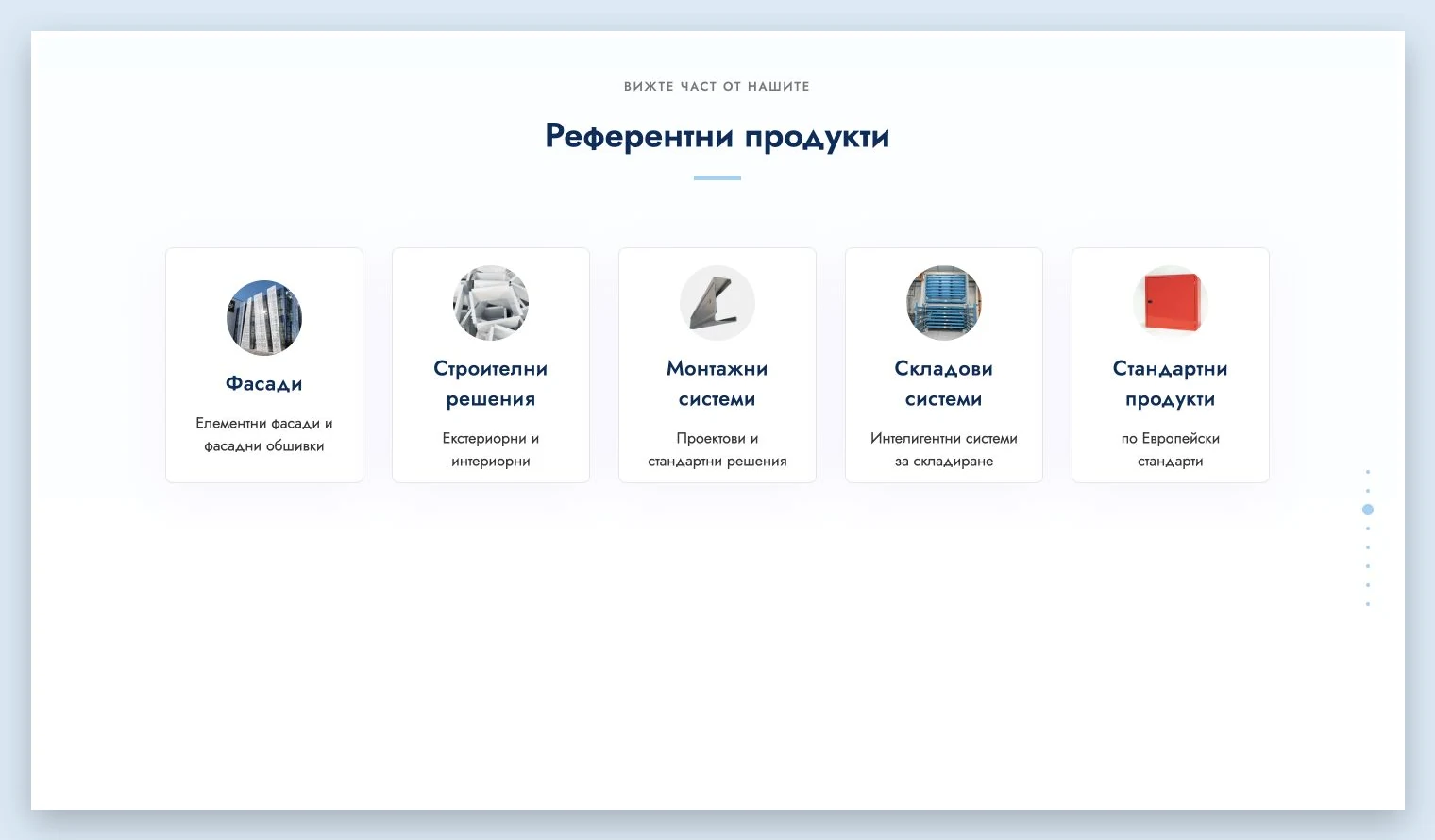The width and height of the screenshot is (1435, 840).
Task: Click the small caption 'ВИЖТ�E ЧАСТ ОТ НАШИТЕ'
Action: [717, 86]
